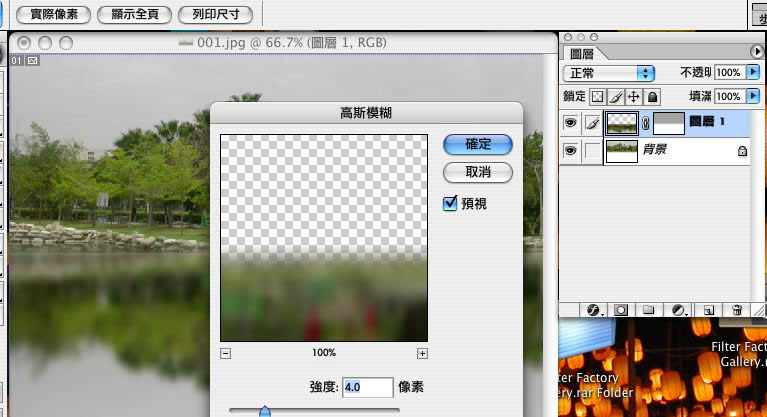Image resolution: width=767 pixels, height=417 pixels.
Task: Click the create new layer icon
Action: pos(708,310)
